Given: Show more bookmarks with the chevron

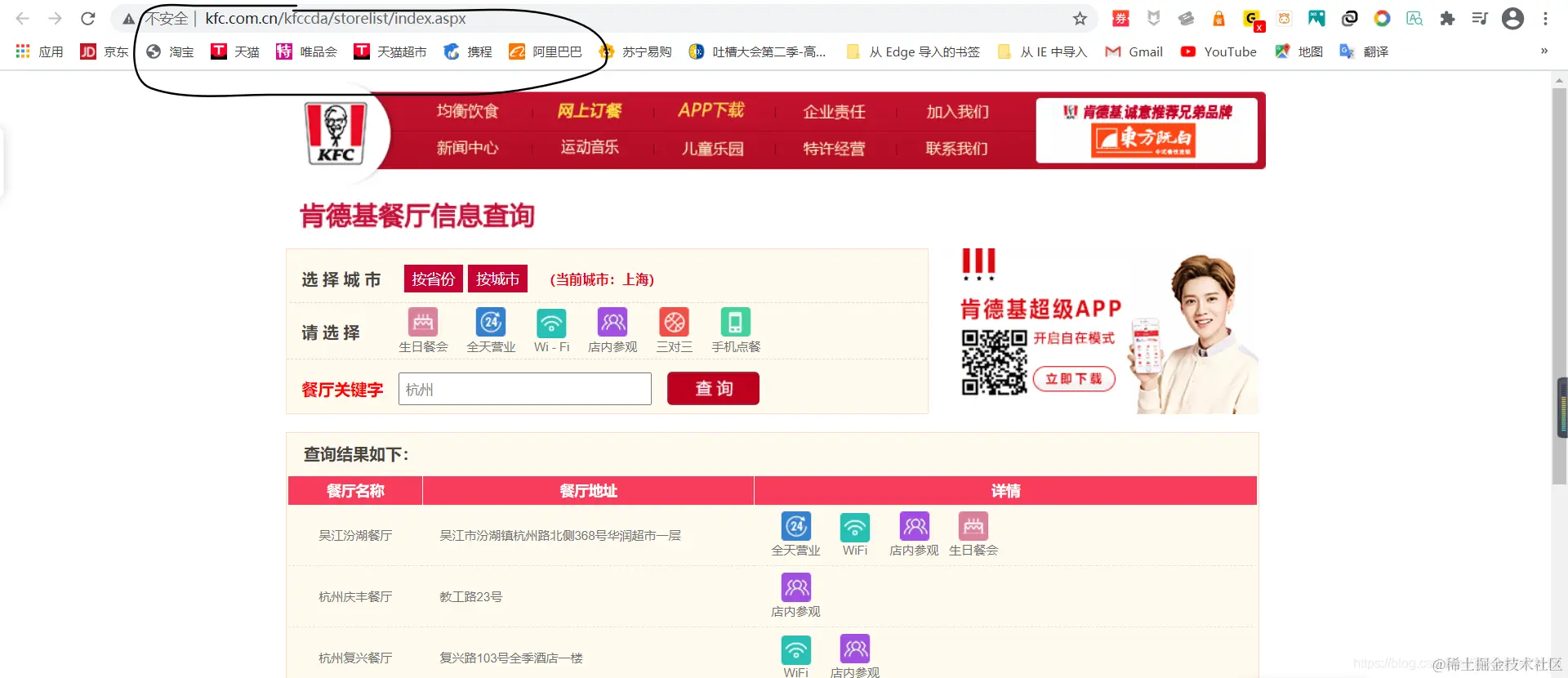Looking at the screenshot, I should pyautogui.click(x=1543, y=51).
